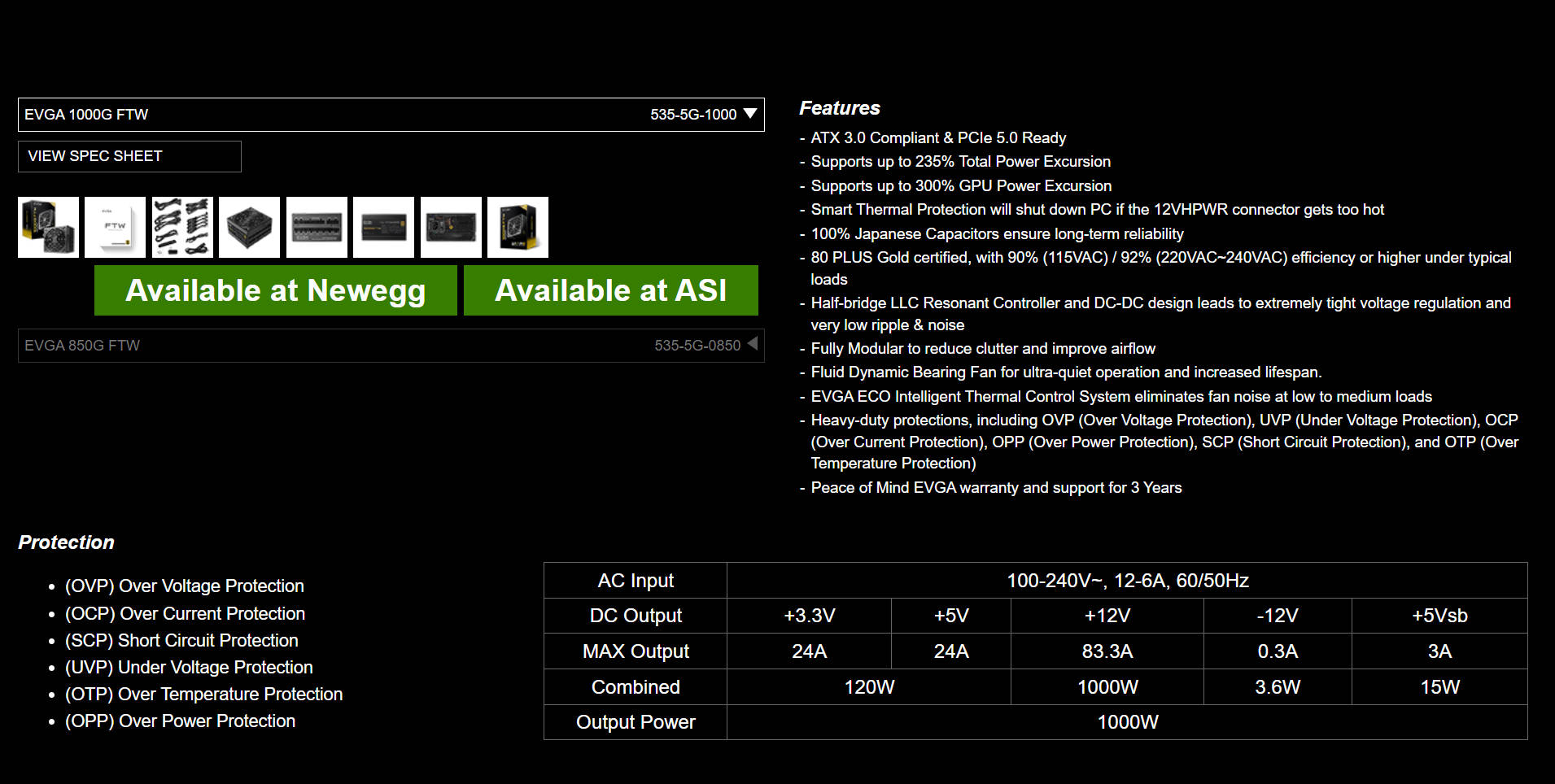Click the 'Peace of Mind EVGA warranty' line
This screenshot has width=1555, height=784.
[x=996, y=488]
